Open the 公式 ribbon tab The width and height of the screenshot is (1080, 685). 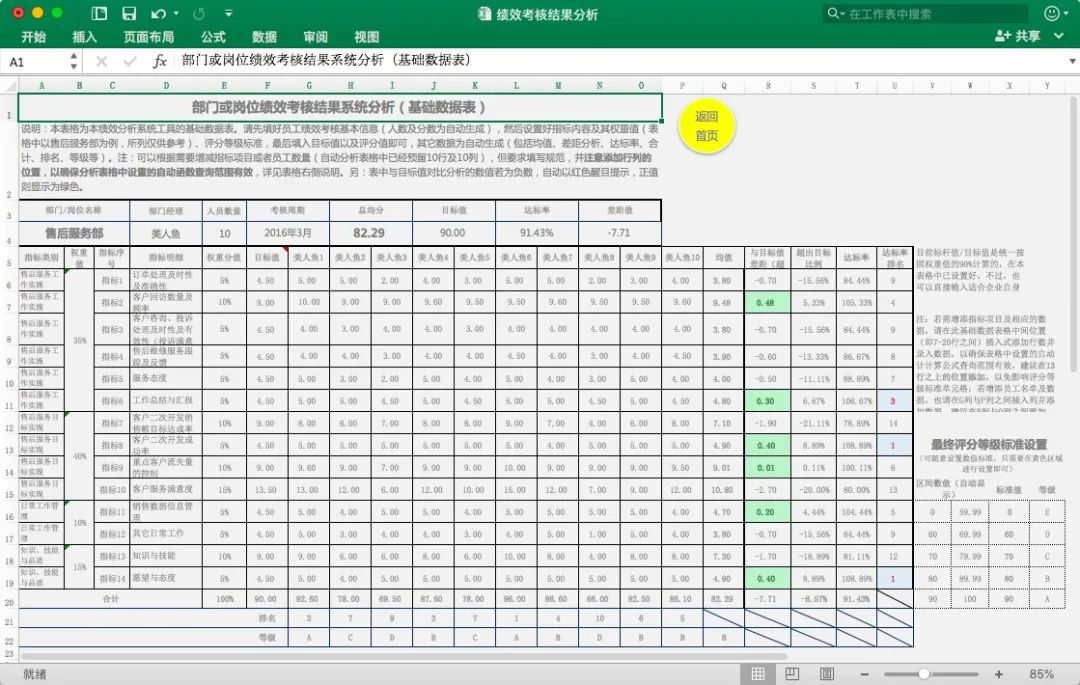tap(213, 37)
